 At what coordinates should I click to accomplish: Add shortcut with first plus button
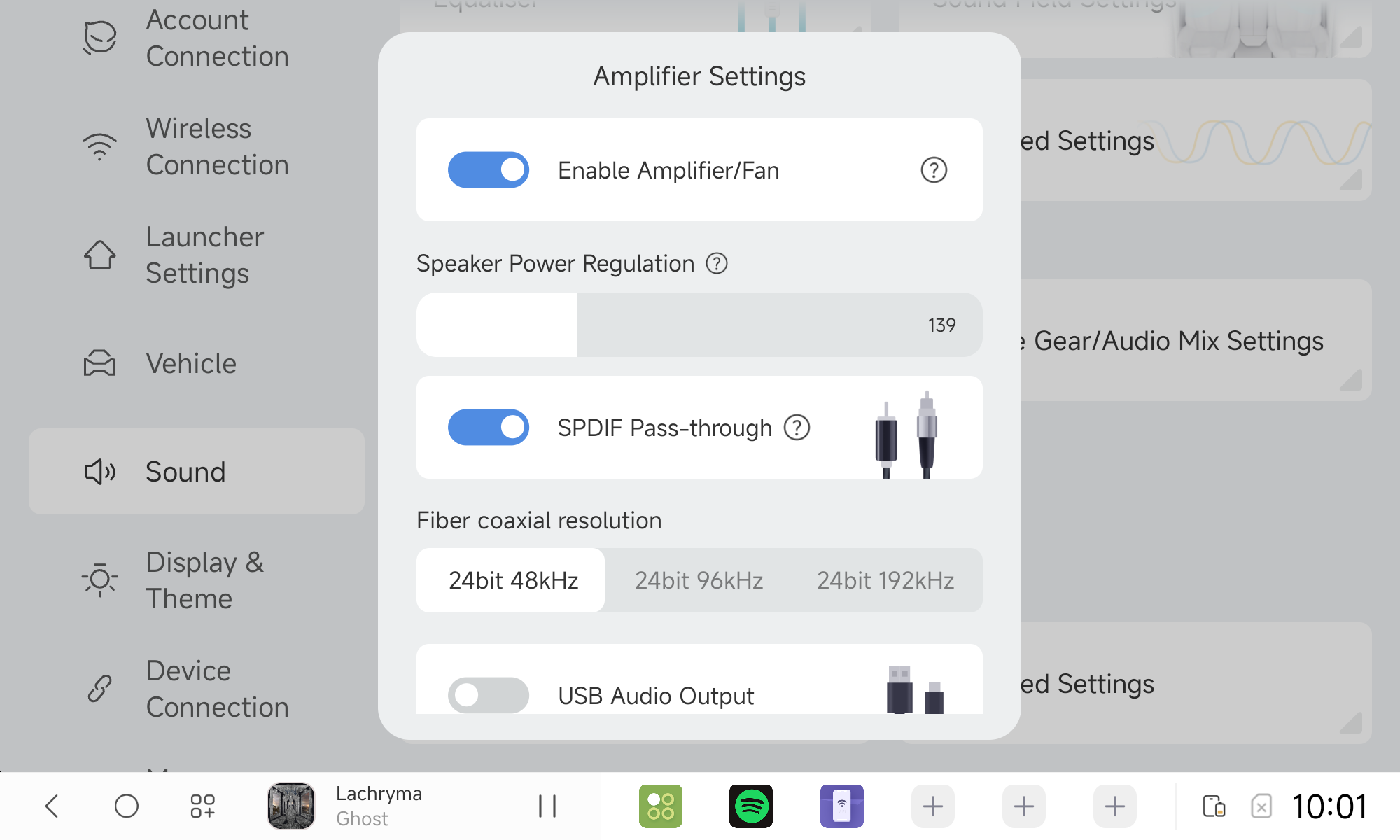pyautogui.click(x=933, y=806)
